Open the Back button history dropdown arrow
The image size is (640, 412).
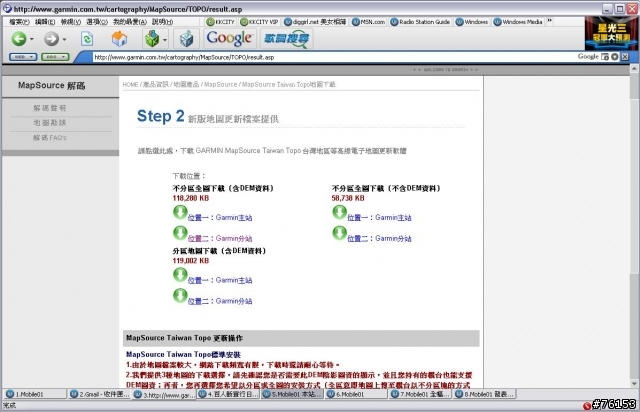pos(31,40)
